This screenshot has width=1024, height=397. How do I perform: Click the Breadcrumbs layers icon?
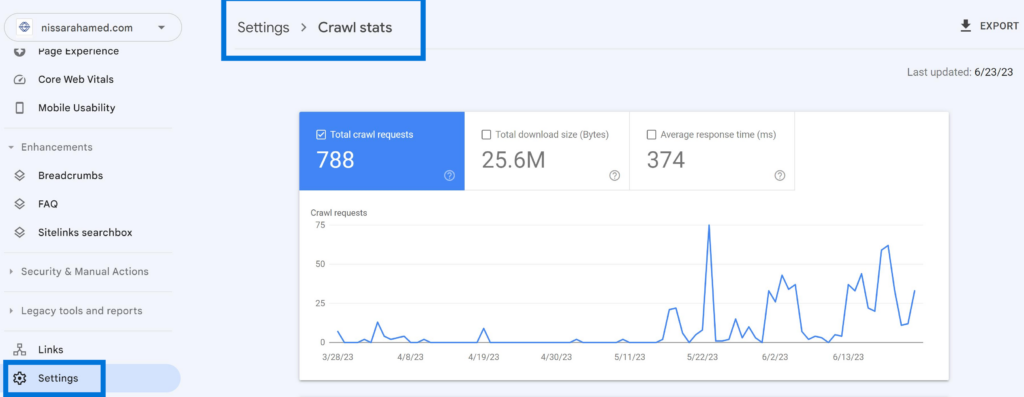click(x=20, y=176)
